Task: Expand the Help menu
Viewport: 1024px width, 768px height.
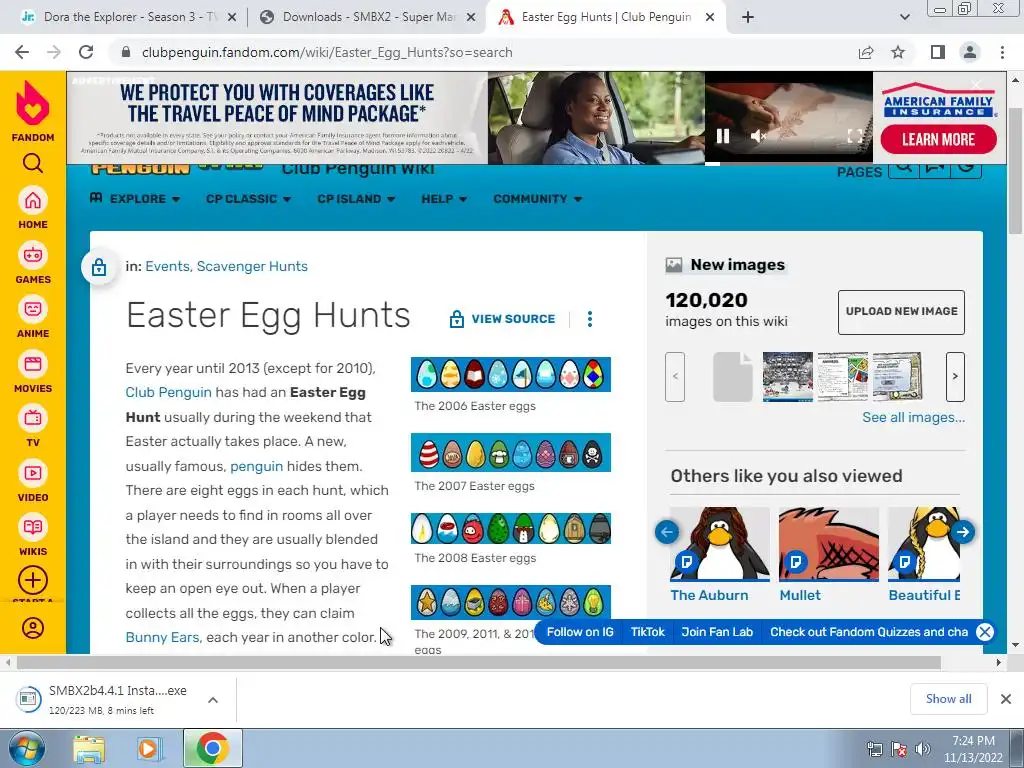Action: (444, 199)
